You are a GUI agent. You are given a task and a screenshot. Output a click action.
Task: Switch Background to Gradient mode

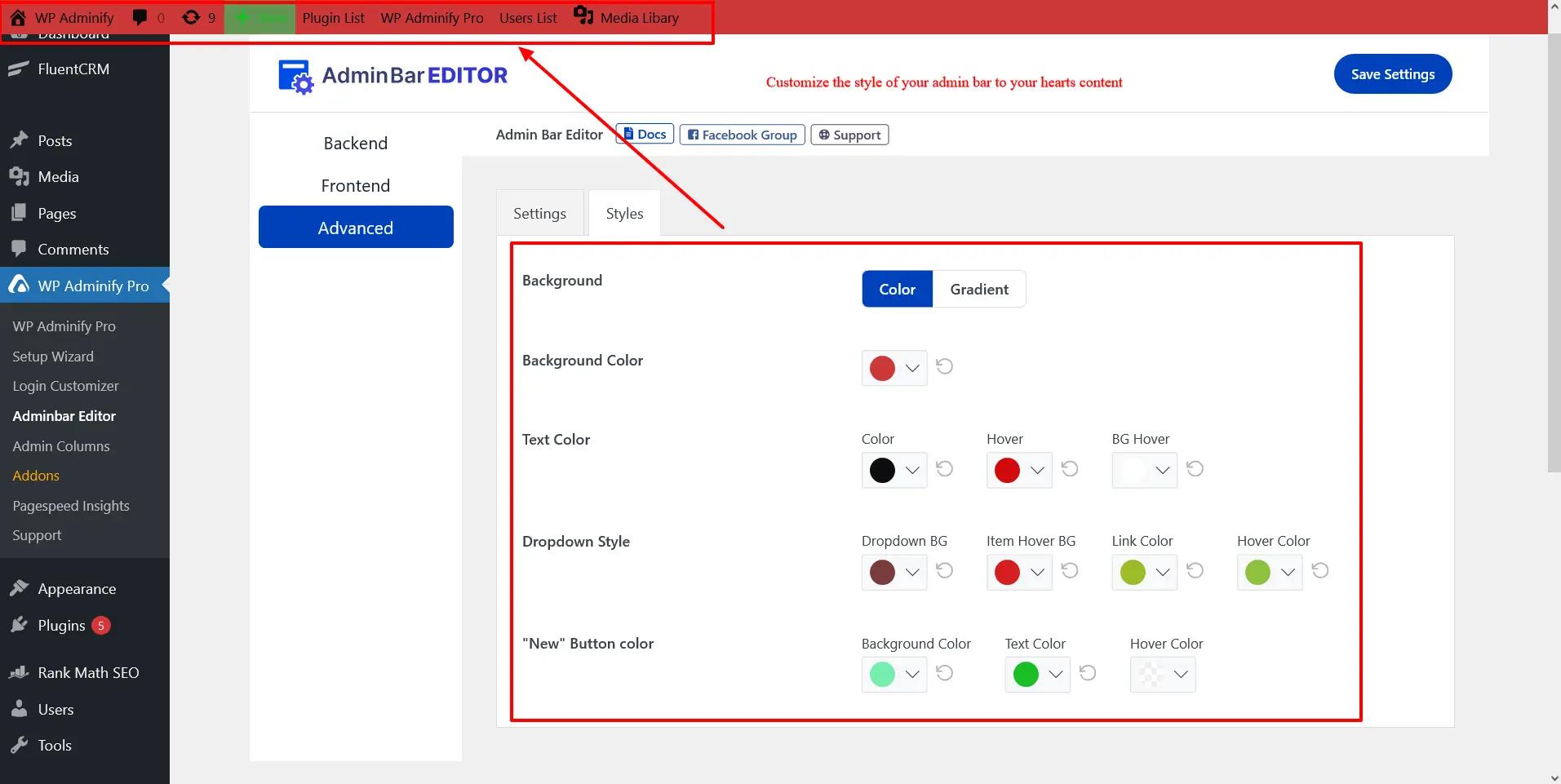978,289
